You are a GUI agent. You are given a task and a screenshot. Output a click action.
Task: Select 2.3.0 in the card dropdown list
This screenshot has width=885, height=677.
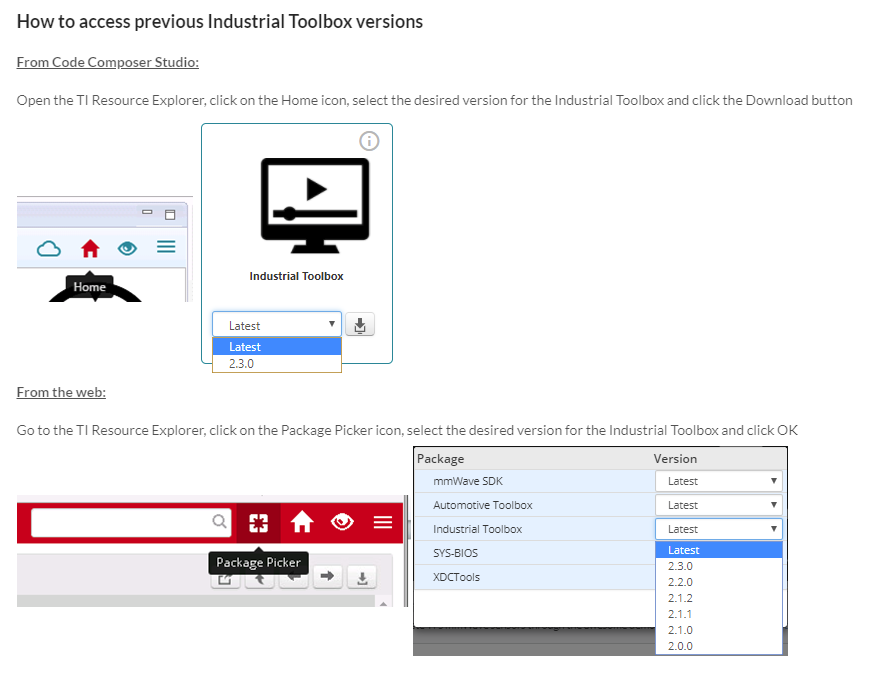click(277, 364)
